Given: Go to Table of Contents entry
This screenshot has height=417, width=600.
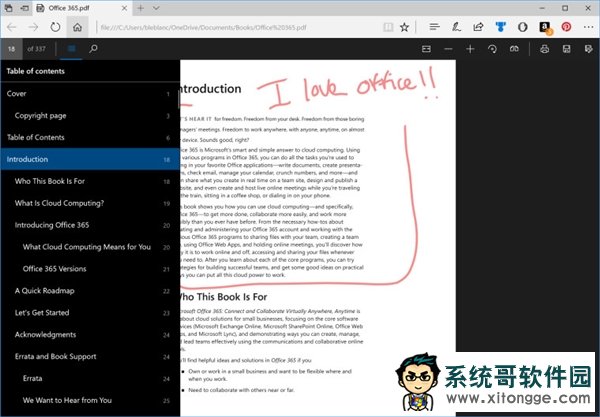Looking at the screenshot, I should [90, 137].
